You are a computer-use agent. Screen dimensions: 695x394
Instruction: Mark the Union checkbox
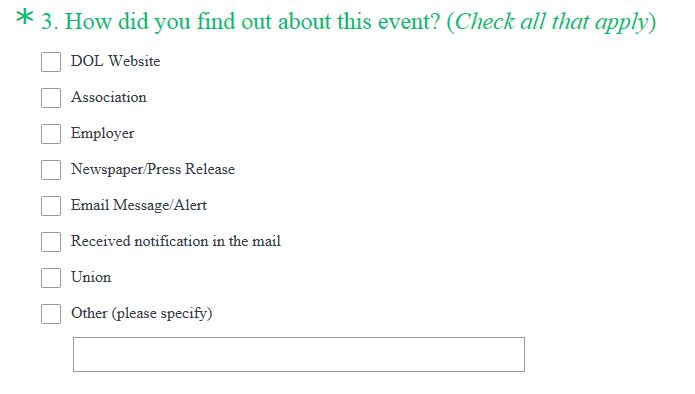(x=51, y=278)
